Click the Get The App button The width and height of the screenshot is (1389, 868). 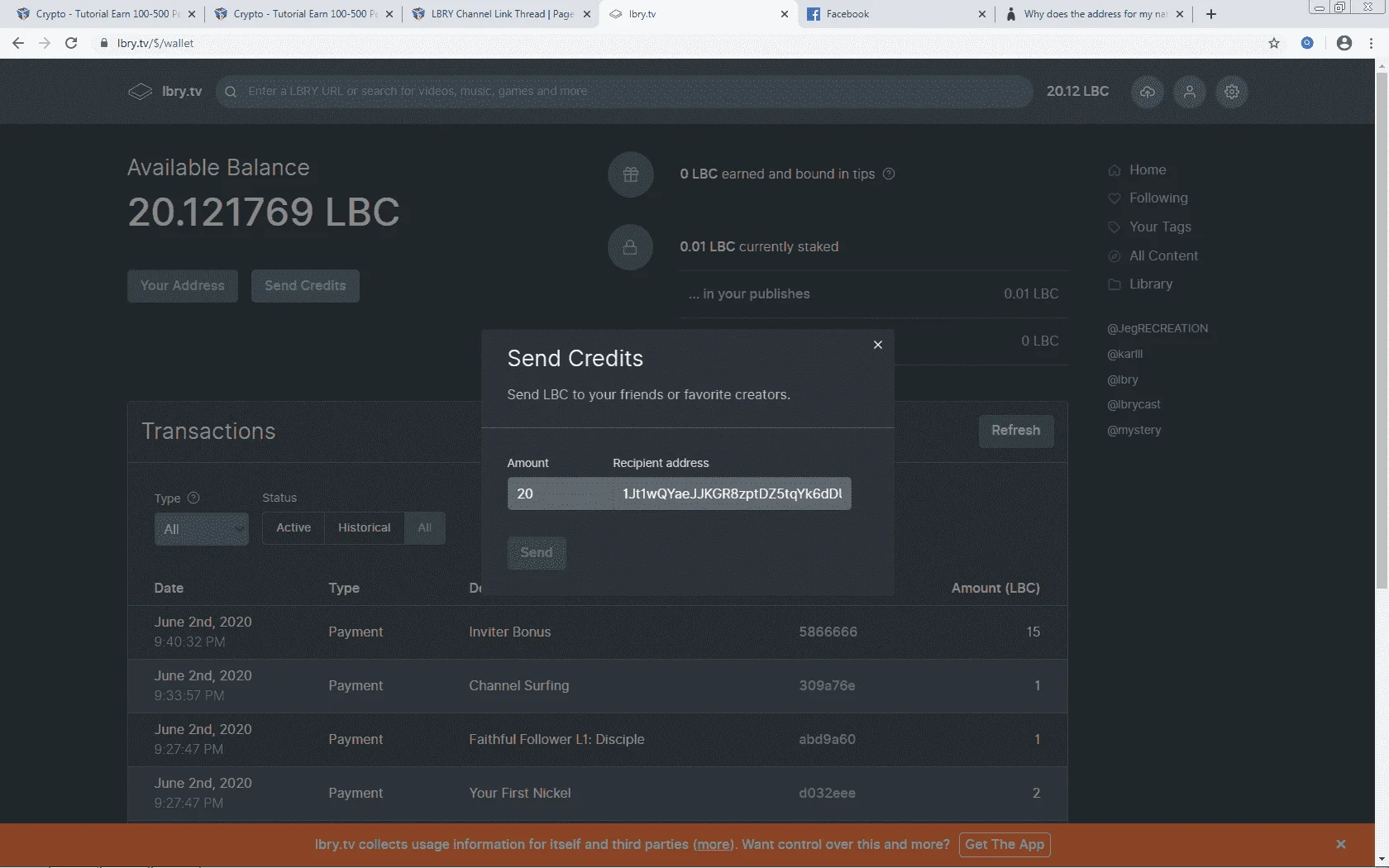point(1005,844)
